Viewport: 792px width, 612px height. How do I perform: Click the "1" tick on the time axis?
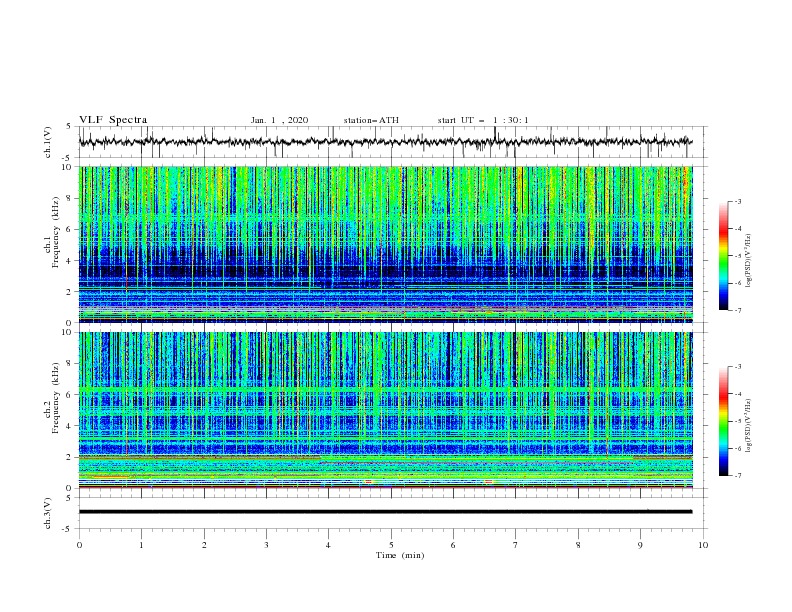tap(141, 545)
